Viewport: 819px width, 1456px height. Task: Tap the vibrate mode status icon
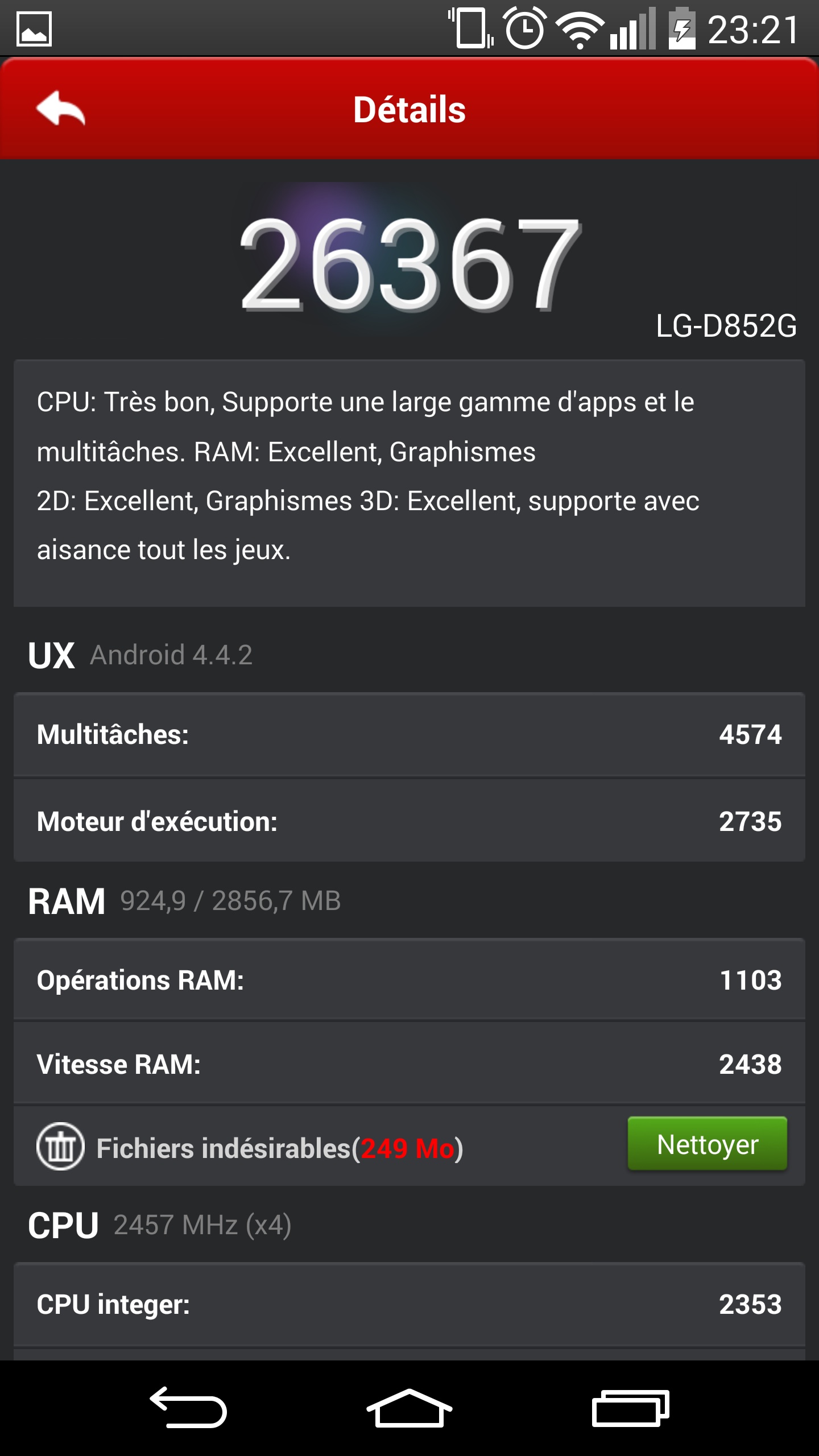pyautogui.click(x=471, y=28)
